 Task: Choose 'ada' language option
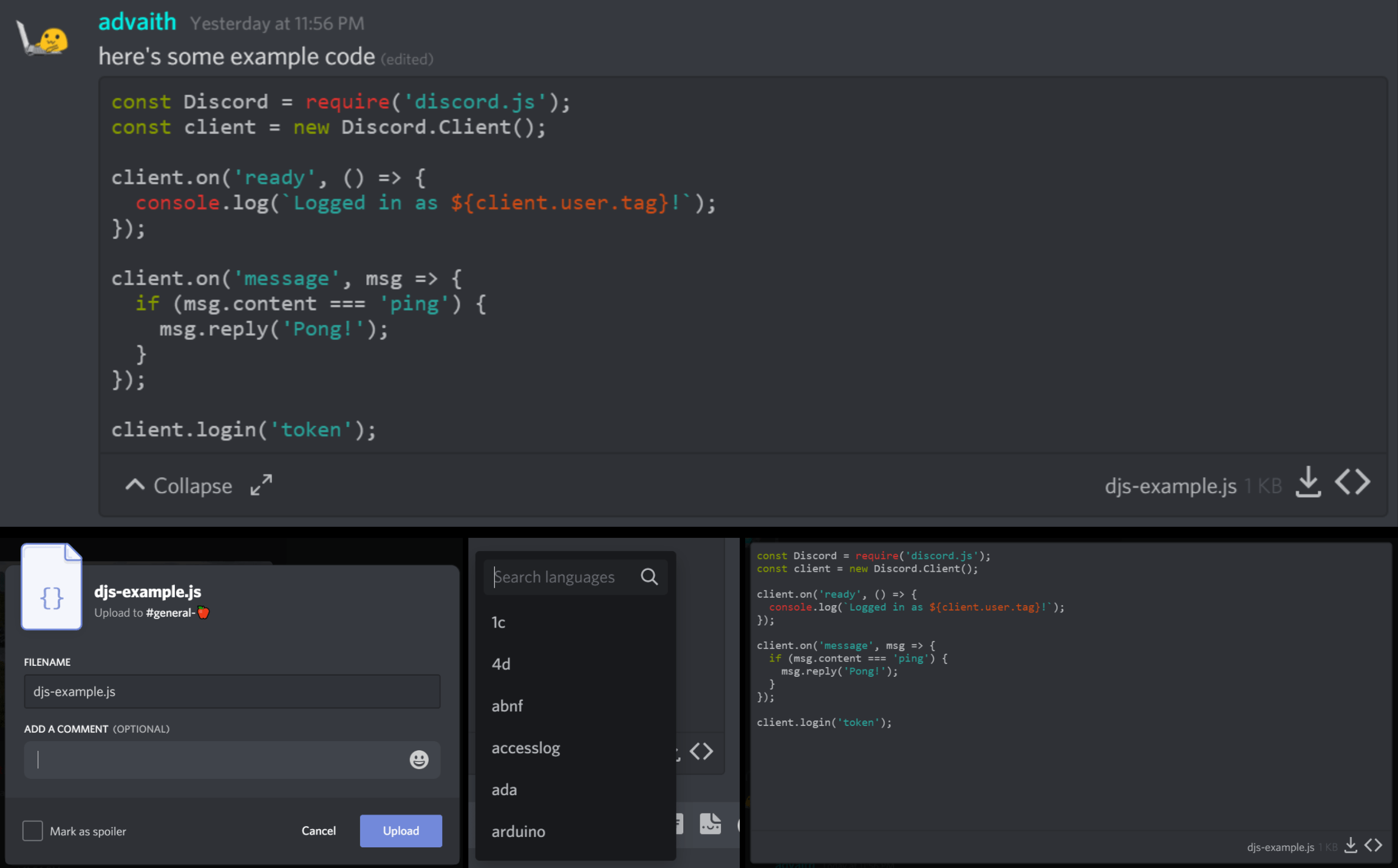pos(504,789)
